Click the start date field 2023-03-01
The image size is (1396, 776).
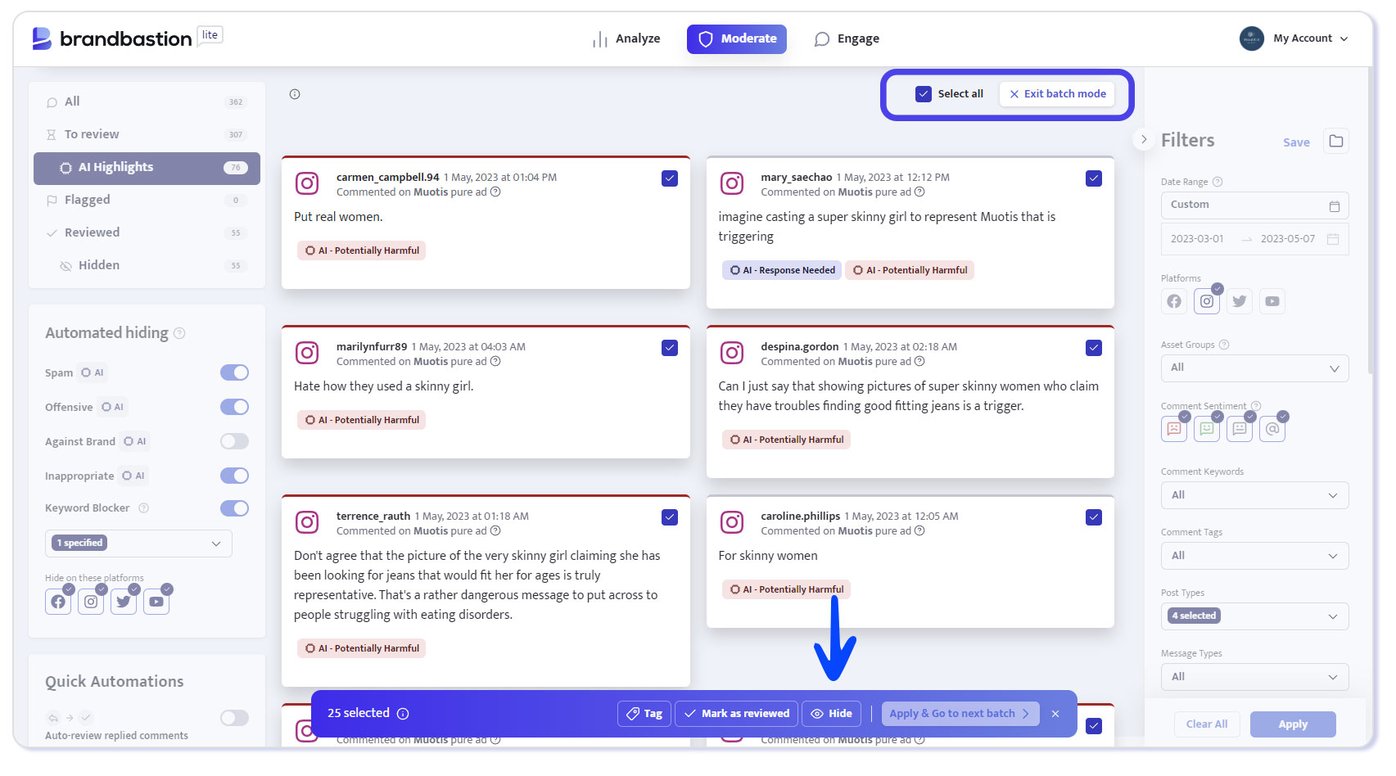[1197, 240]
